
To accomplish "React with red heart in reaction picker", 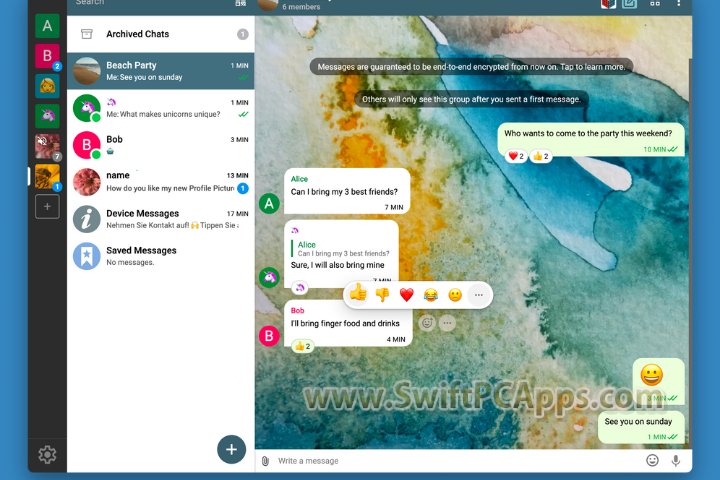I will (407, 294).
